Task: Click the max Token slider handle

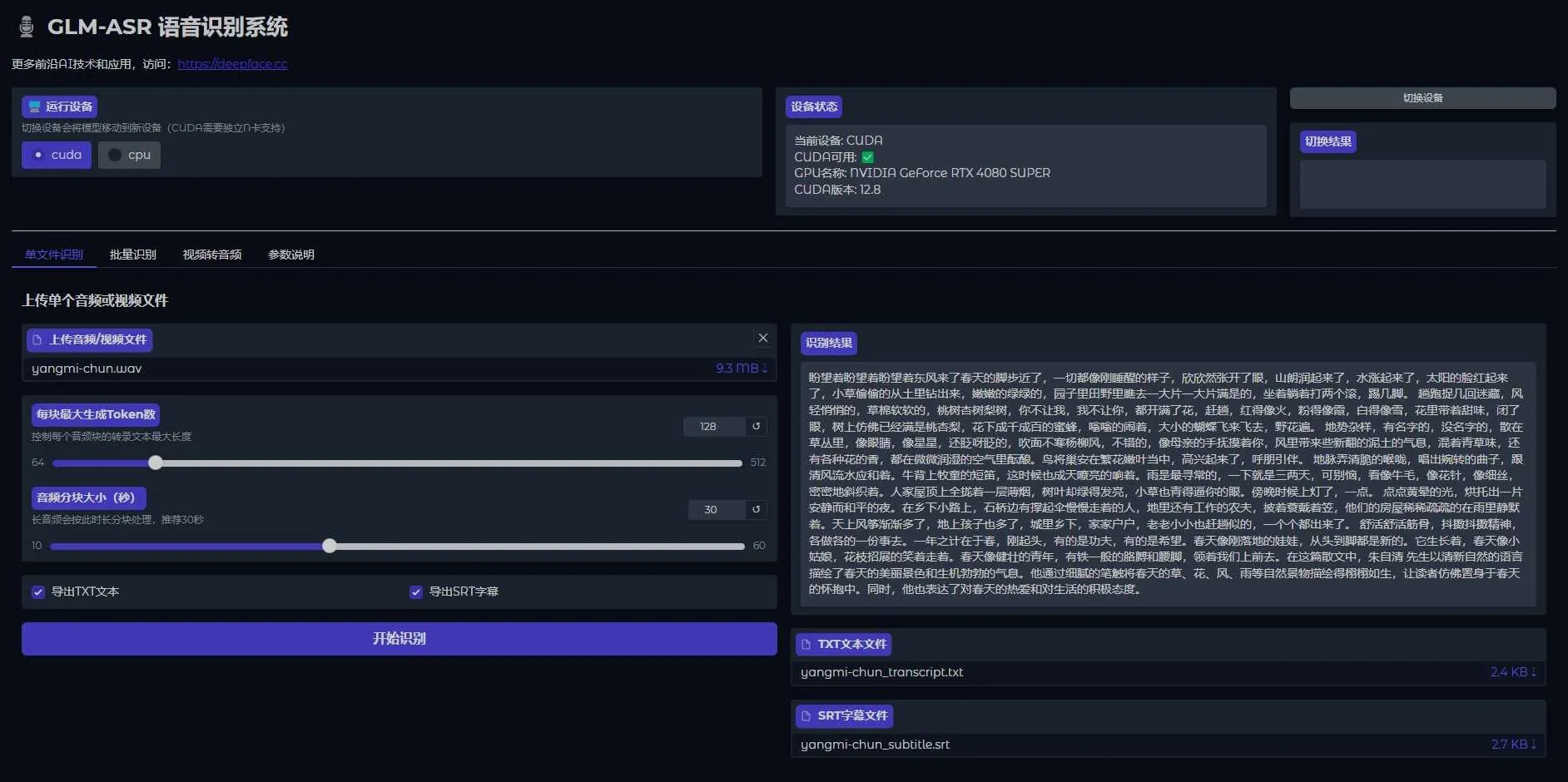Action: 156,463
